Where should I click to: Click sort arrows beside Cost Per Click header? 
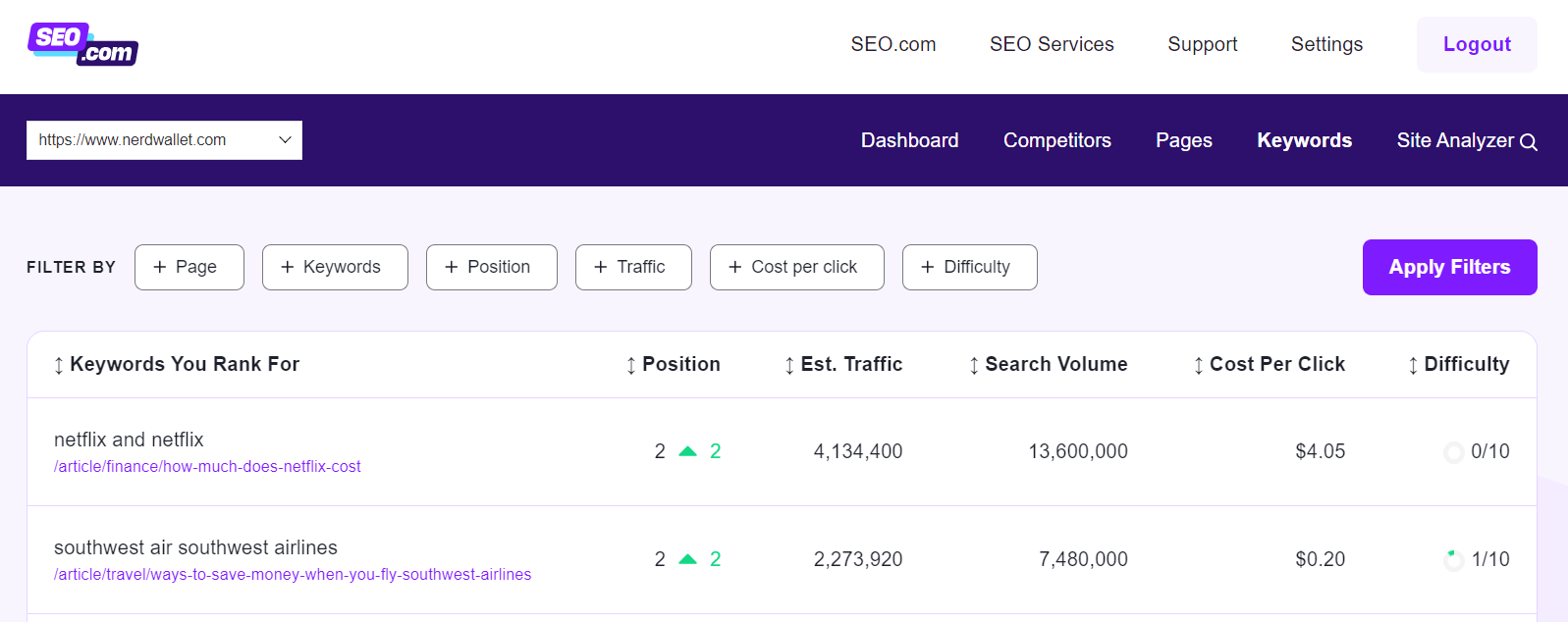click(1198, 365)
